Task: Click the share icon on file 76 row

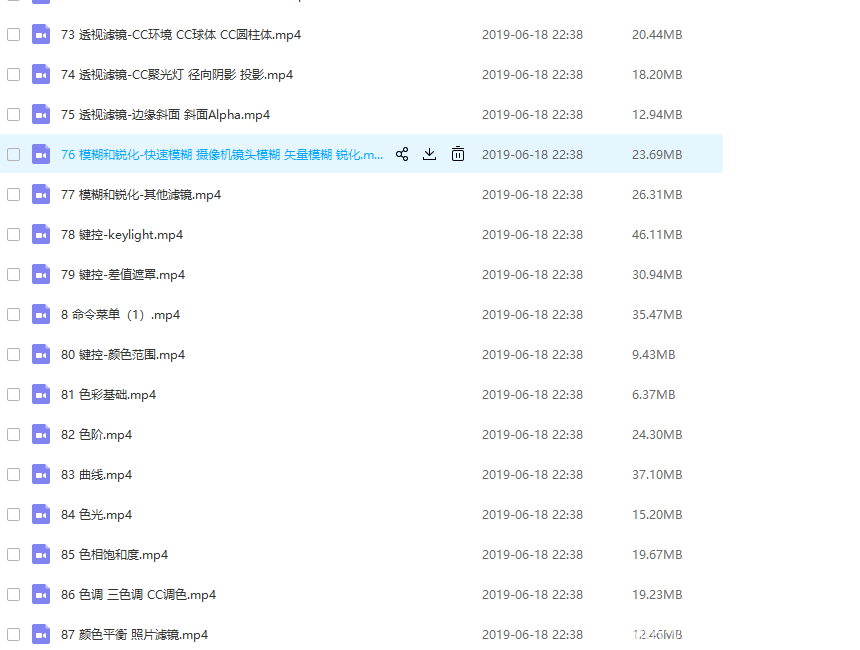Action: 402,154
